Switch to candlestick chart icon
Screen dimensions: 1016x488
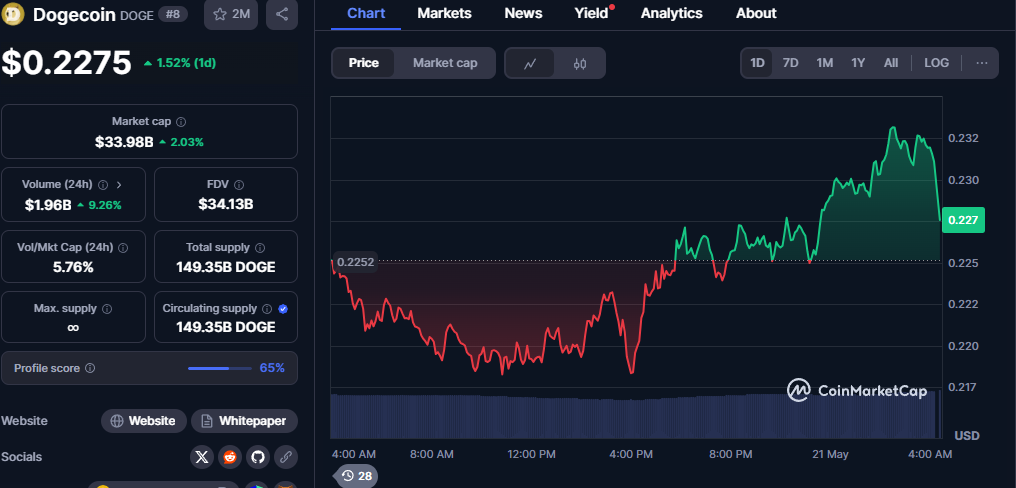click(580, 63)
